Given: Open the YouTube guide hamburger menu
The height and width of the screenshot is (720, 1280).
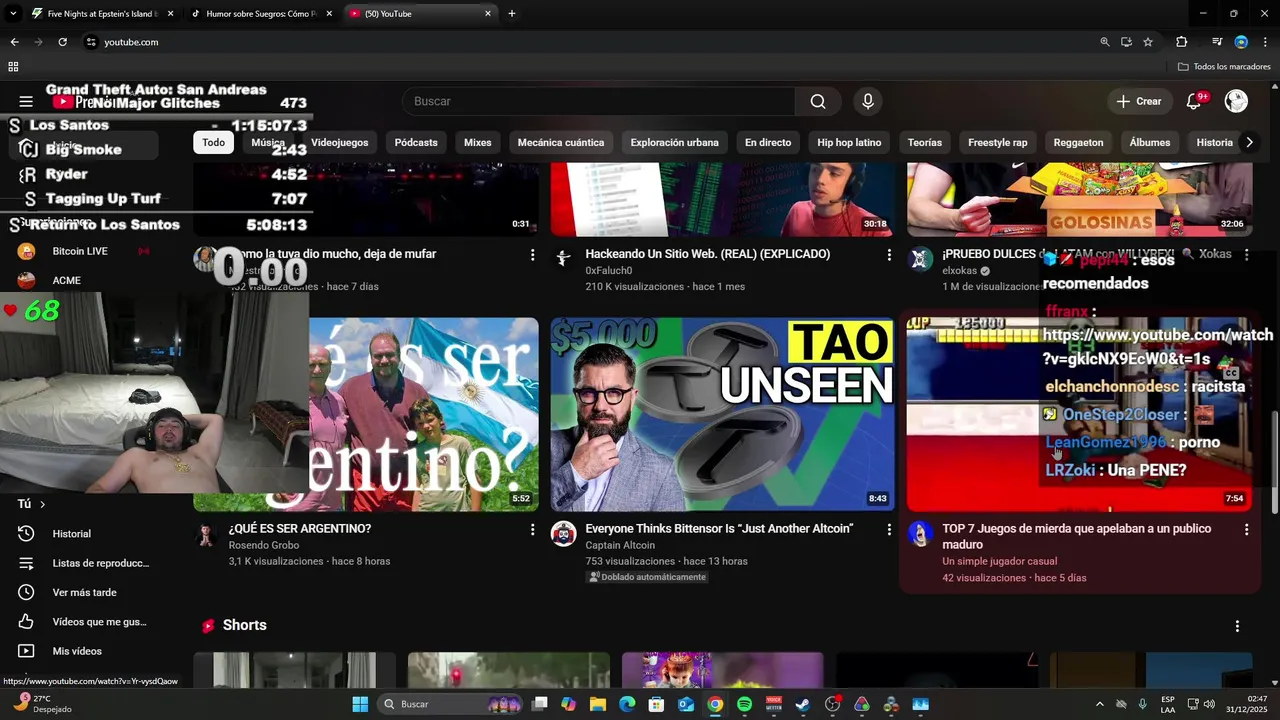Looking at the screenshot, I should [x=26, y=101].
